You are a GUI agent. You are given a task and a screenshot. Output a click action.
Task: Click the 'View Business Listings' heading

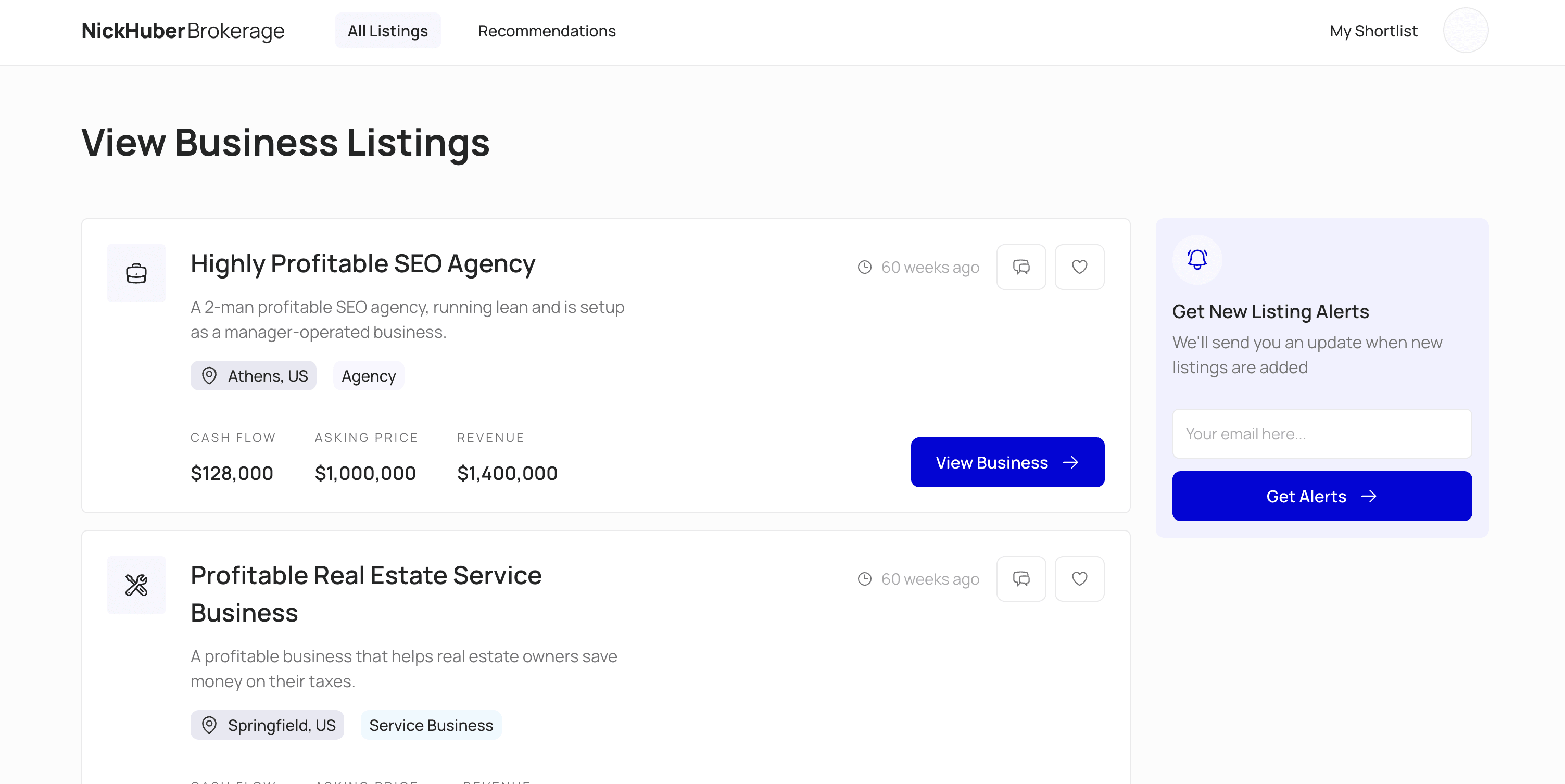pos(285,143)
